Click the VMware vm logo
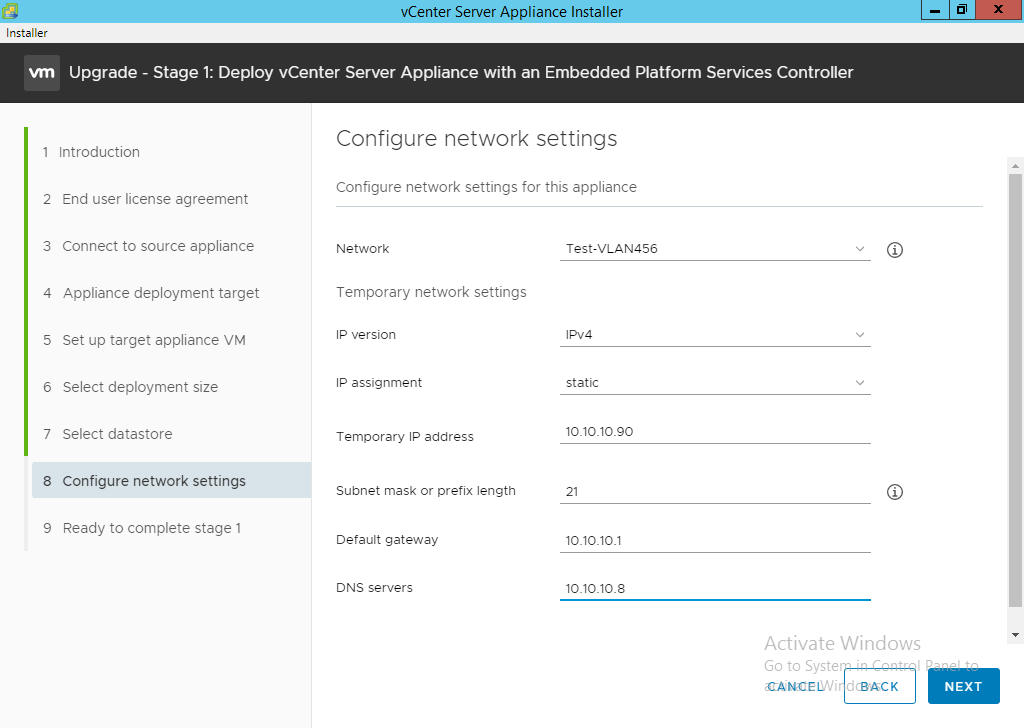Screen dimensions: 1024x728 pyautogui.click(x=42, y=72)
